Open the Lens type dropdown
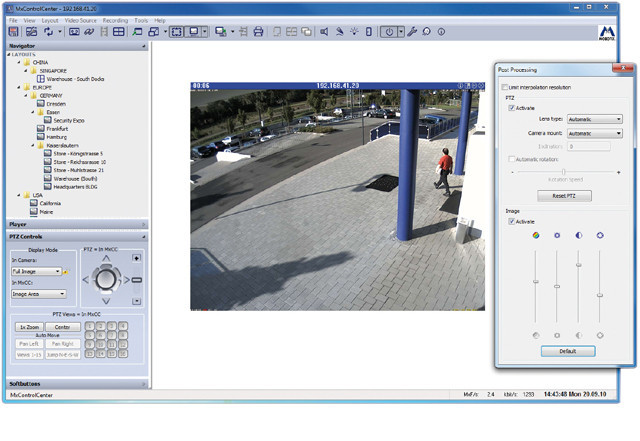This screenshot has height=441, width=640. [x=594, y=119]
